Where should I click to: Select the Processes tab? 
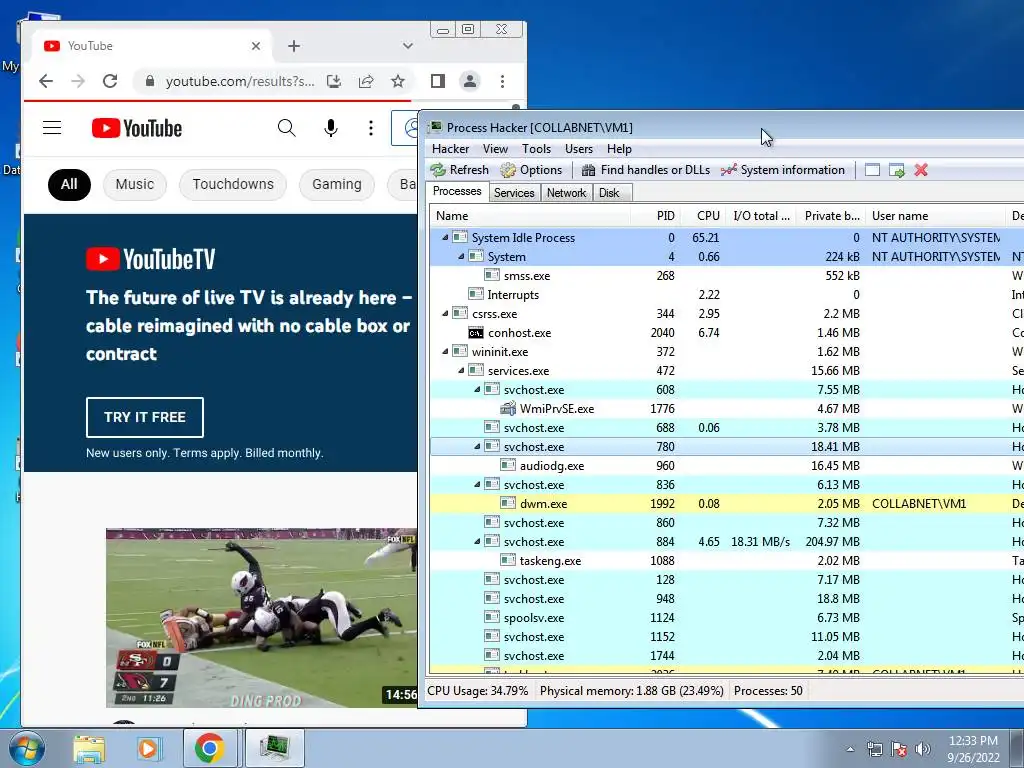tap(457, 191)
